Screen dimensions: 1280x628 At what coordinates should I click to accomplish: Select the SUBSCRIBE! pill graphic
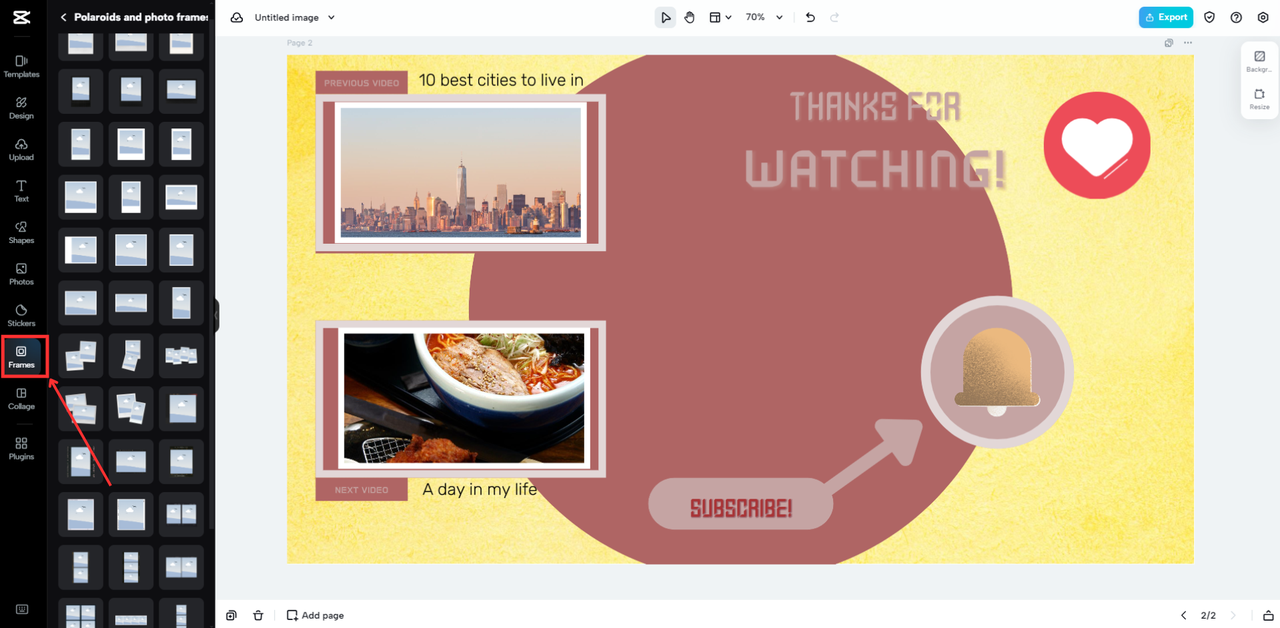point(740,504)
